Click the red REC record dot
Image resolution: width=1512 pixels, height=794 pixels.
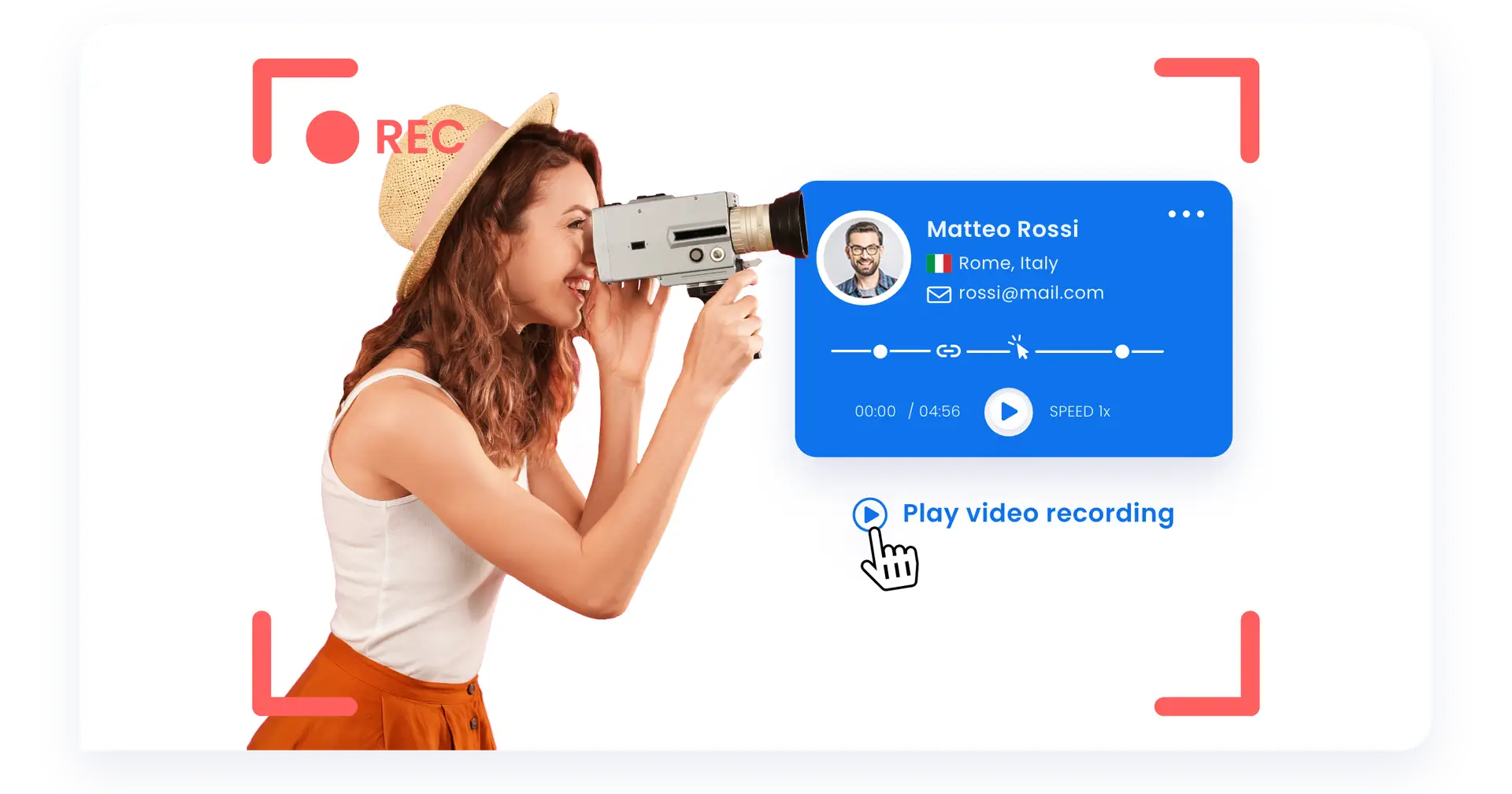pos(332,137)
